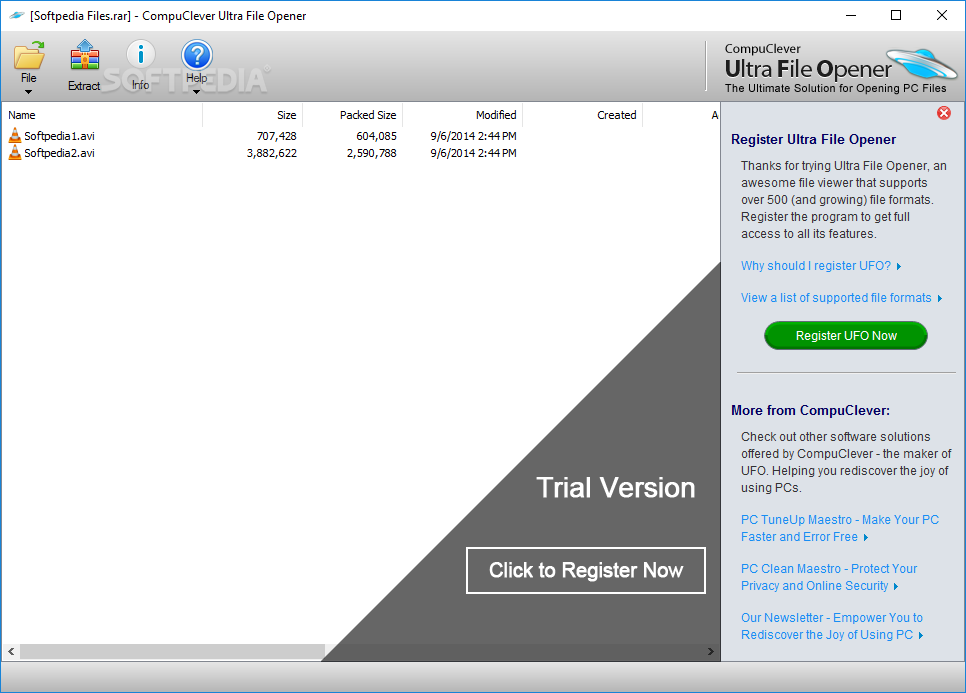Click the horizontal scrollbar left arrow

(11, 651)
